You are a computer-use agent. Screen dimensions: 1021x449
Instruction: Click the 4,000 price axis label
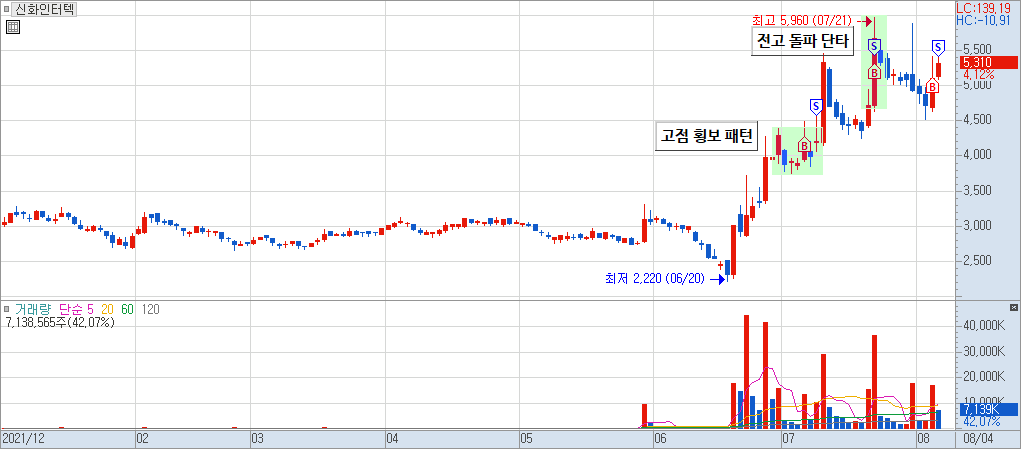(x=977, y=155)
